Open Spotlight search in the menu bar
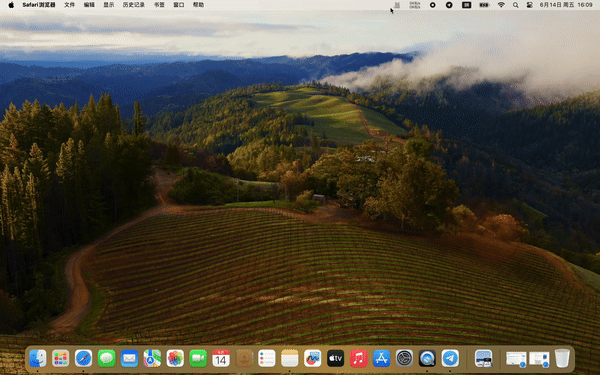 tap(516, 5)
